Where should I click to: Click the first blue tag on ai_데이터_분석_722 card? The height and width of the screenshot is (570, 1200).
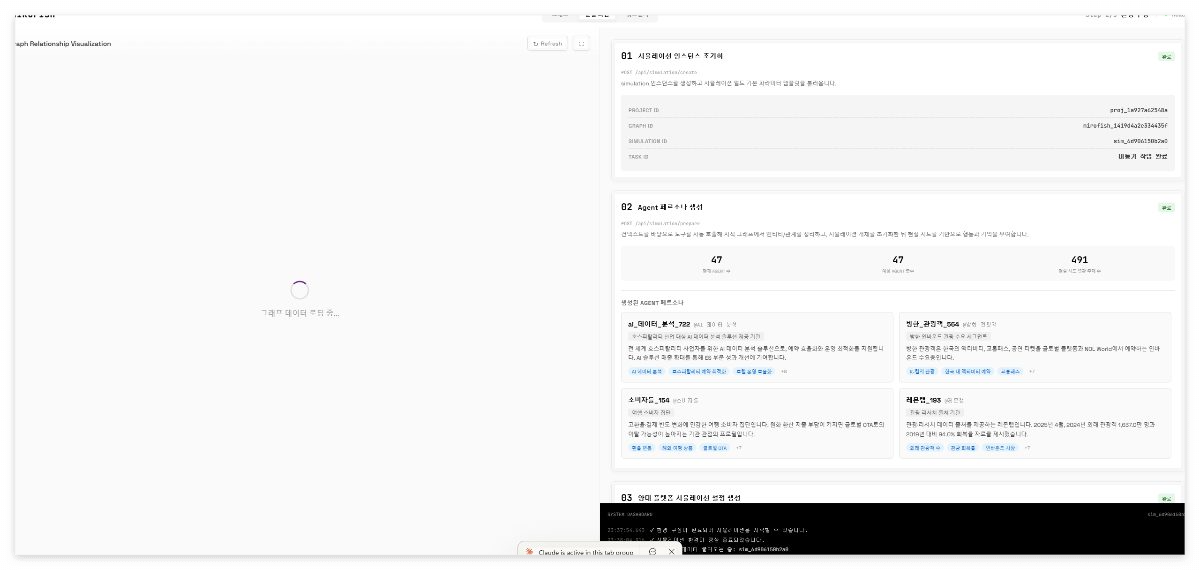pyautogui.click(x=645, y=371)
